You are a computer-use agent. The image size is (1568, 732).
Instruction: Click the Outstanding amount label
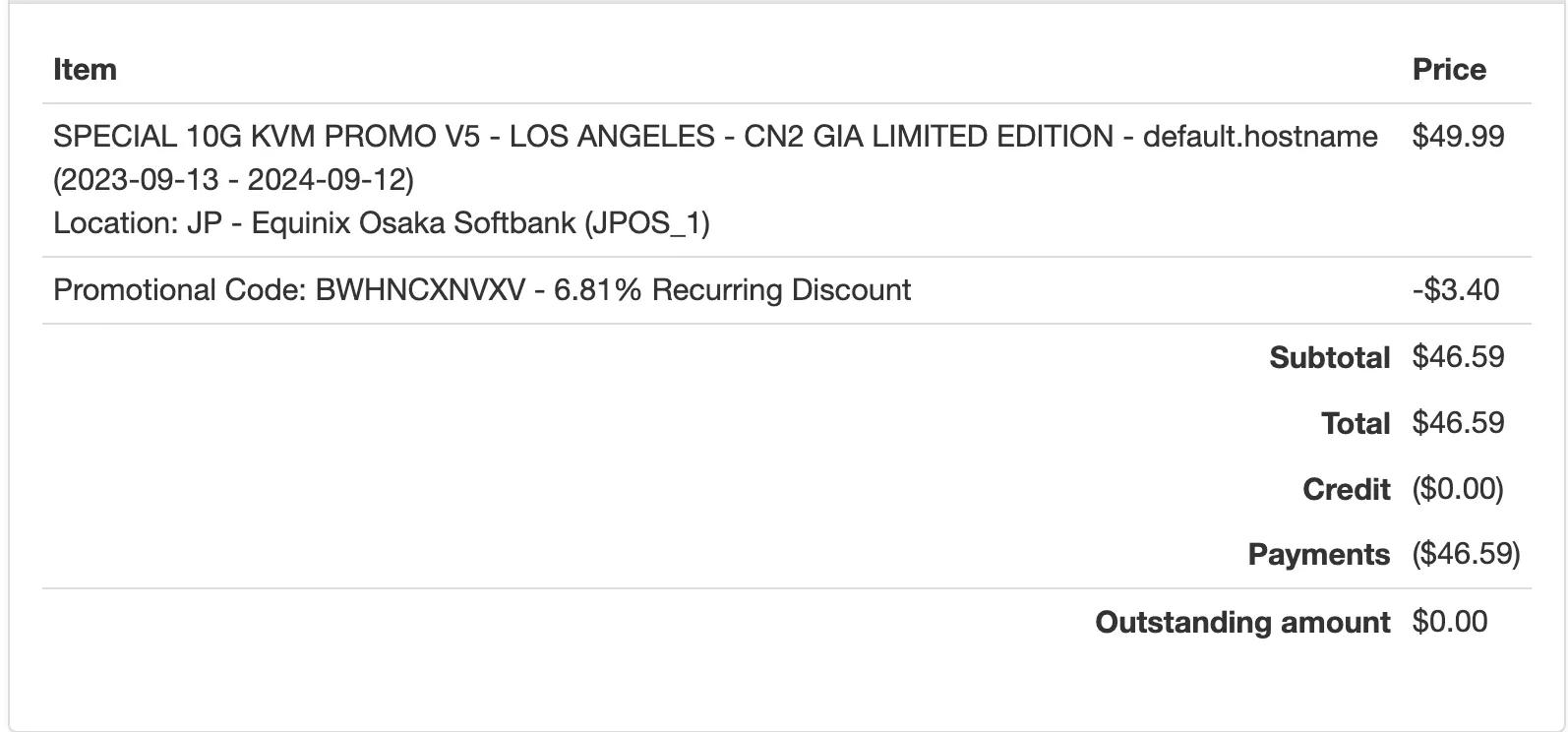tap(1241, 622)
